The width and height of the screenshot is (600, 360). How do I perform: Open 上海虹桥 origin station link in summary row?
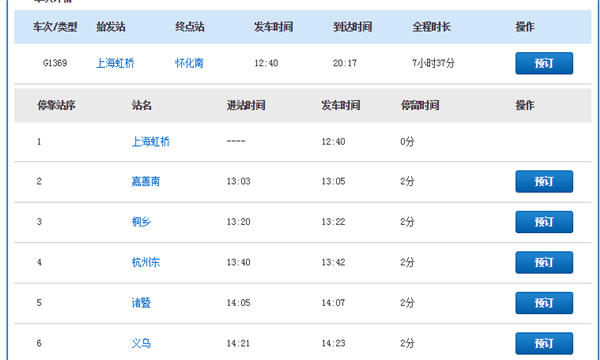click(115, 63)
